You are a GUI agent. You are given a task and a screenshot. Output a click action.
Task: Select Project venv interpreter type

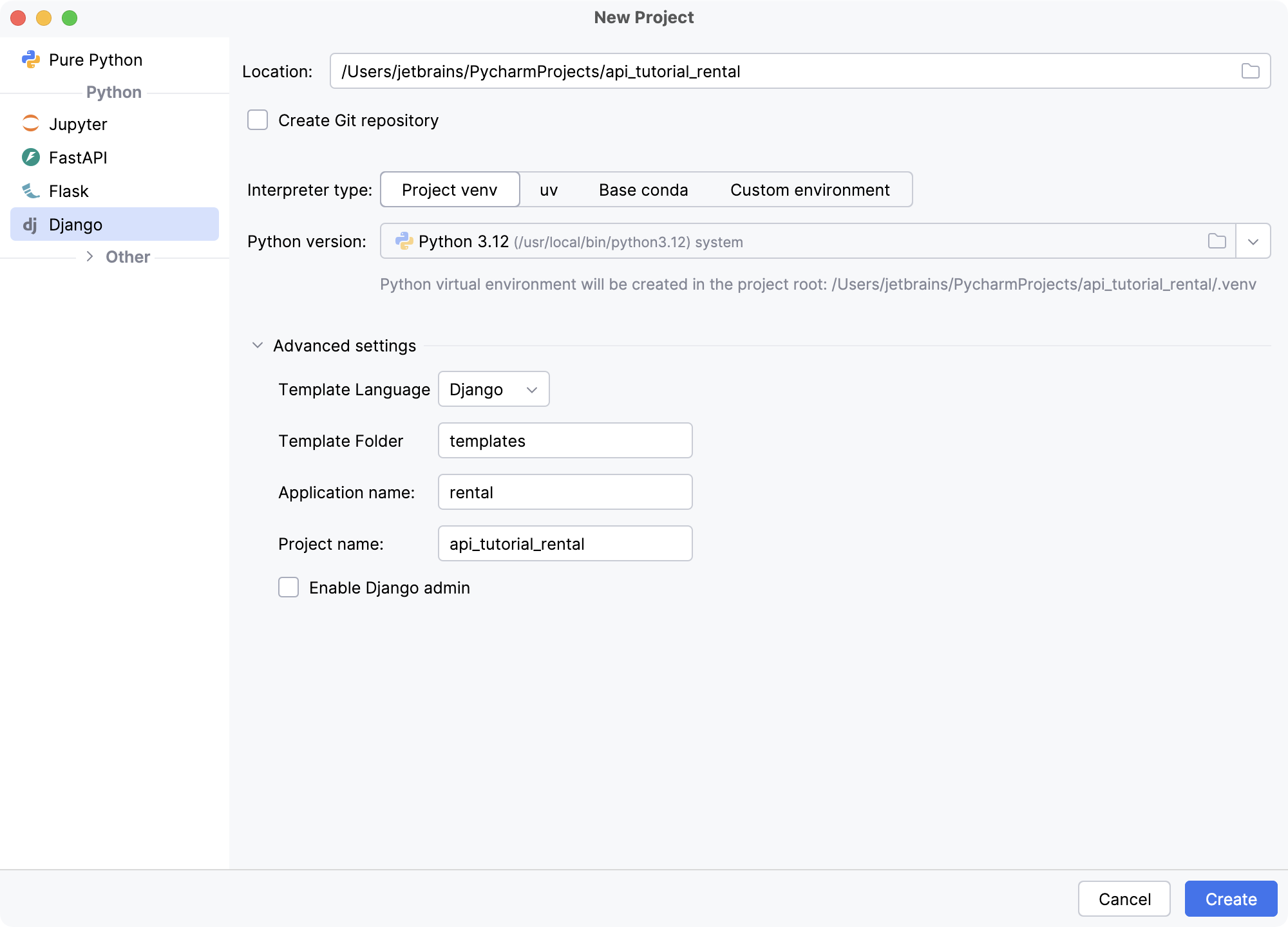coord(450,190)
